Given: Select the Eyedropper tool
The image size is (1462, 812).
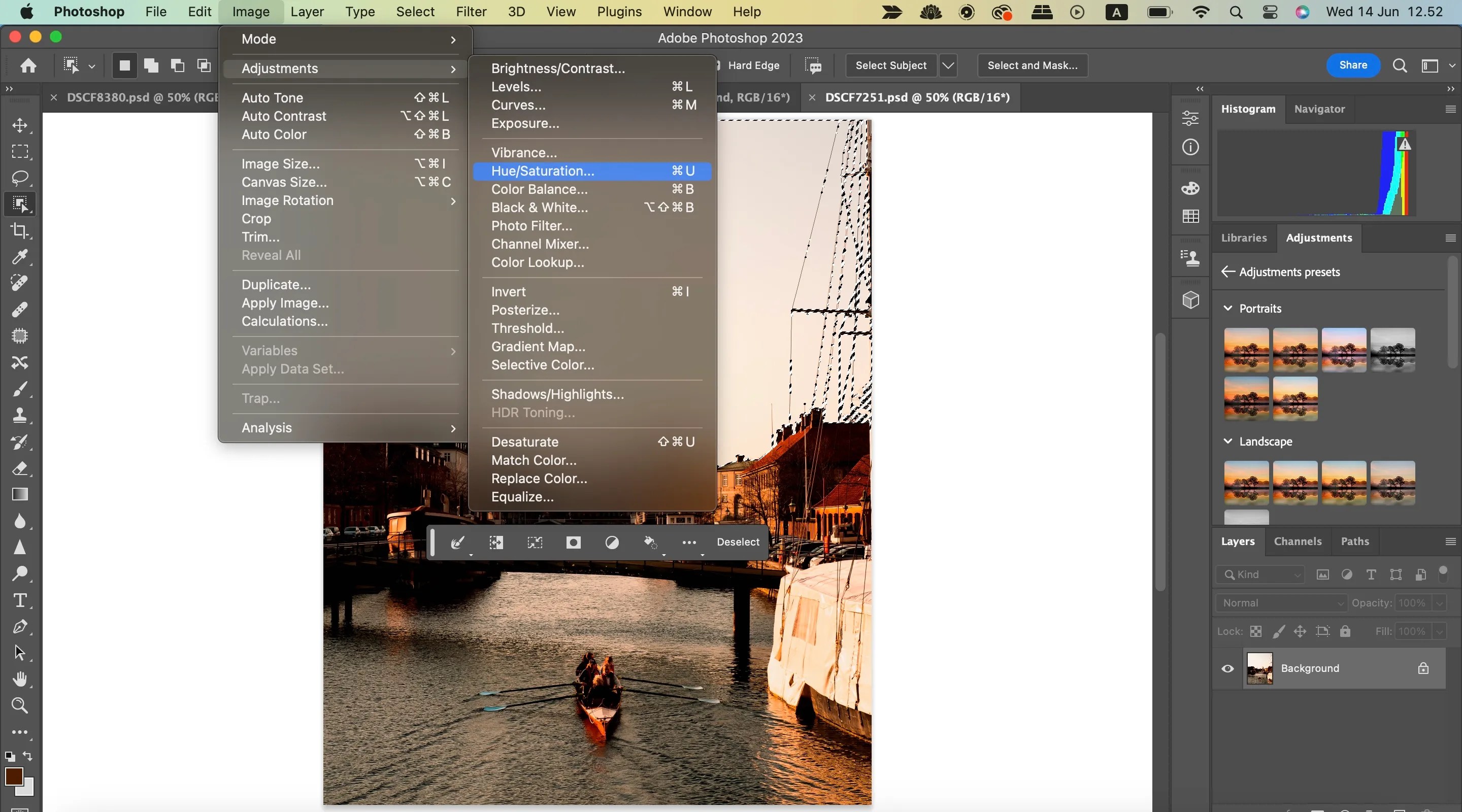Looking at the screenshot, I should 20,257.
